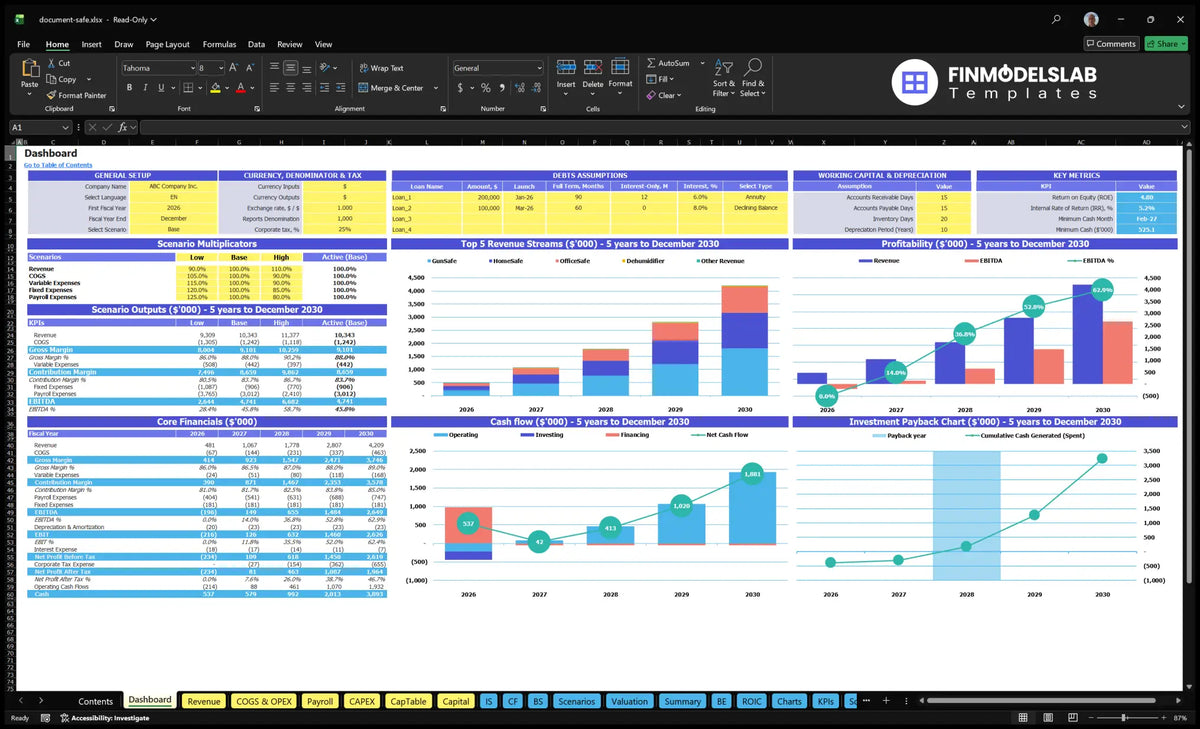Click the Format cells icon
The image size is (1200, 729).
(620, 67)
